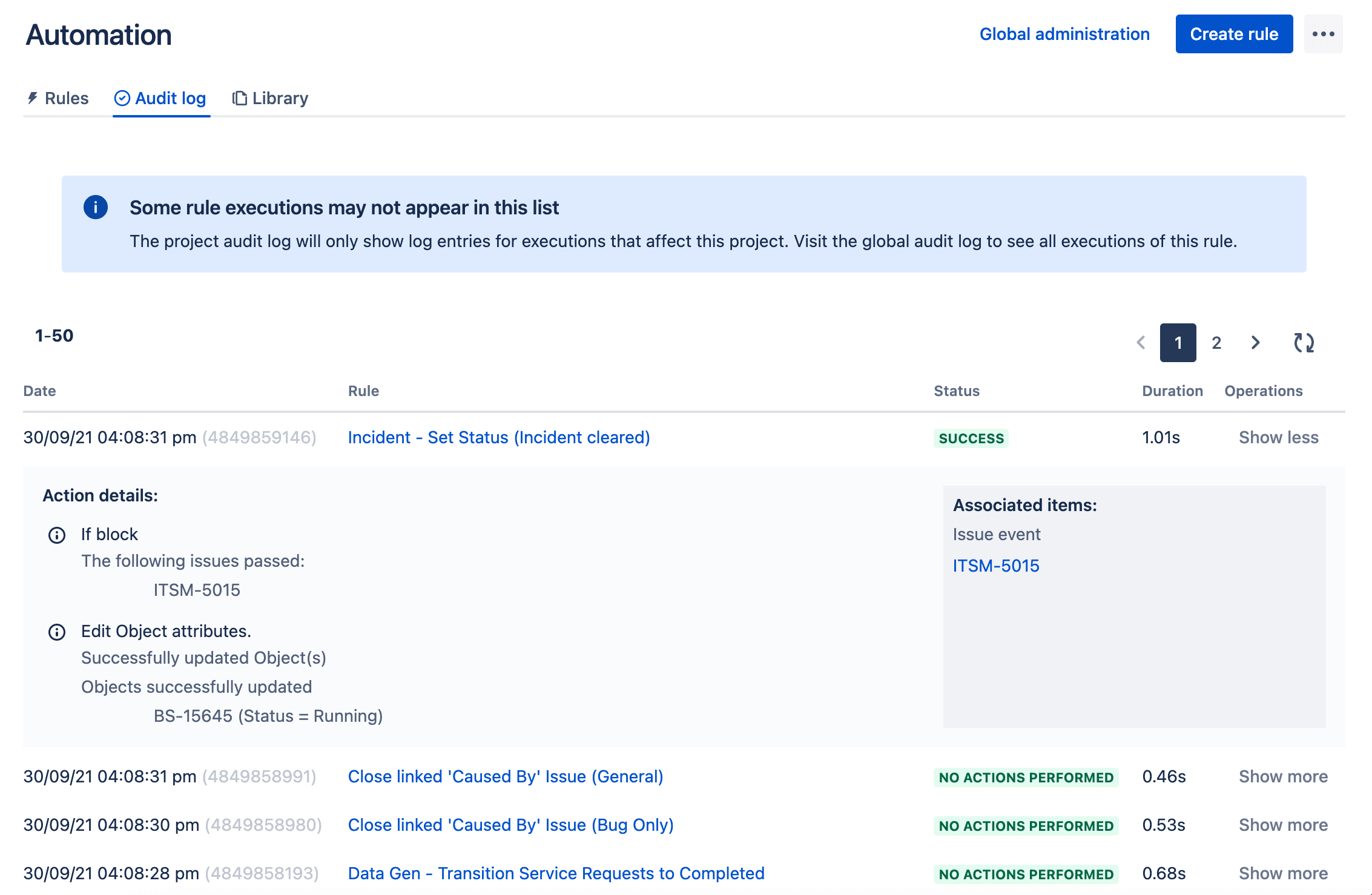
Task: Refresh the audit log list
Action: (1305, 343)
